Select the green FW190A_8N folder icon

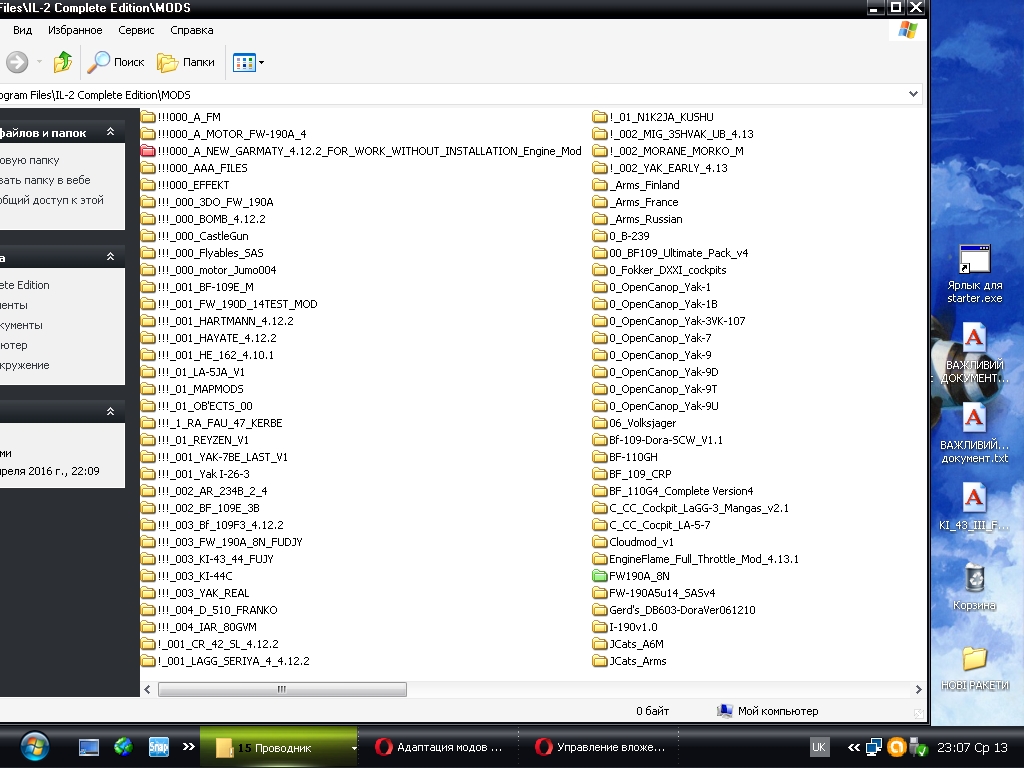(x=600, y=576)
